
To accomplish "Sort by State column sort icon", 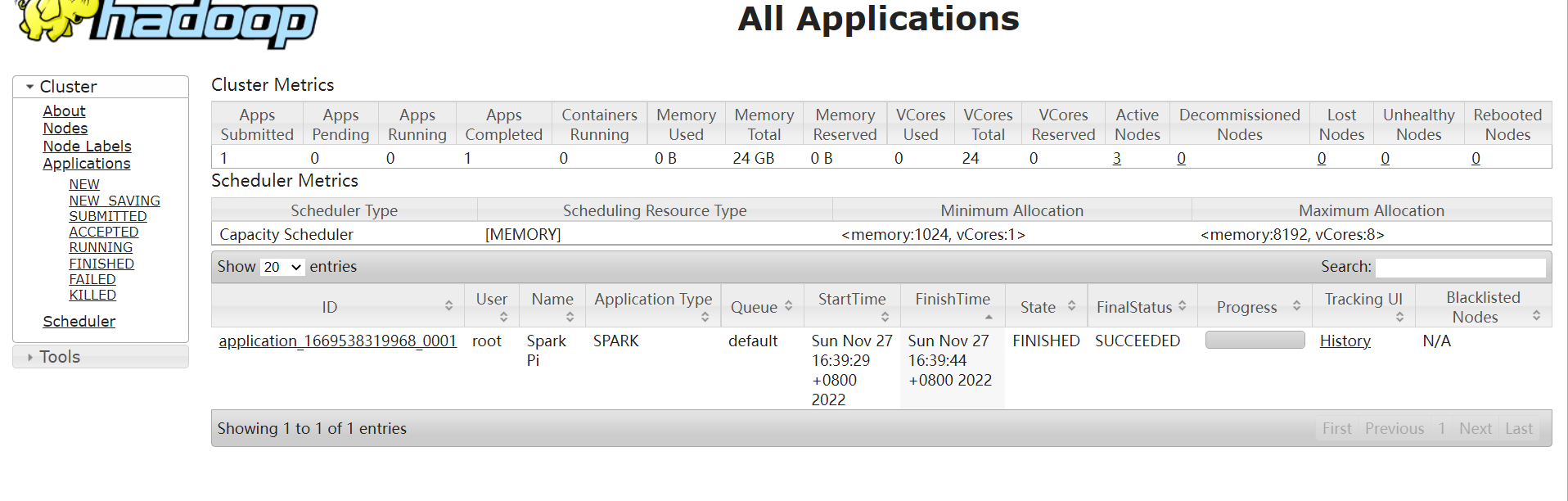I will (1071, 306).
